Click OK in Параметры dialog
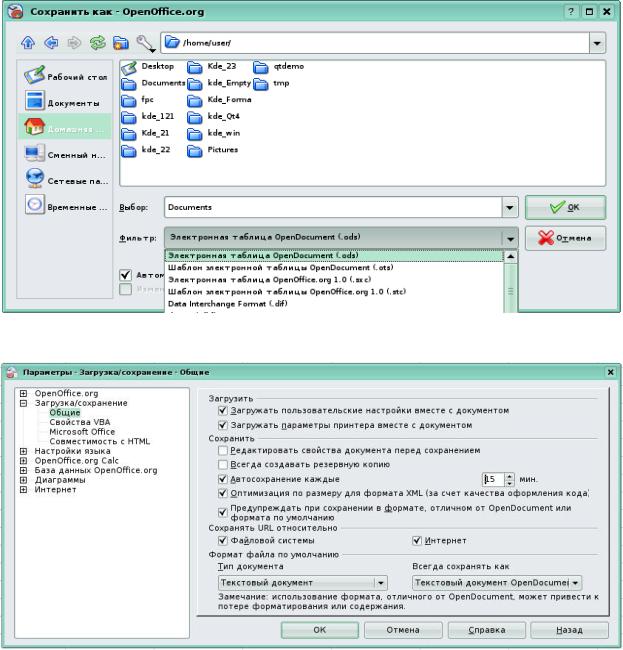 pos(320,630)
